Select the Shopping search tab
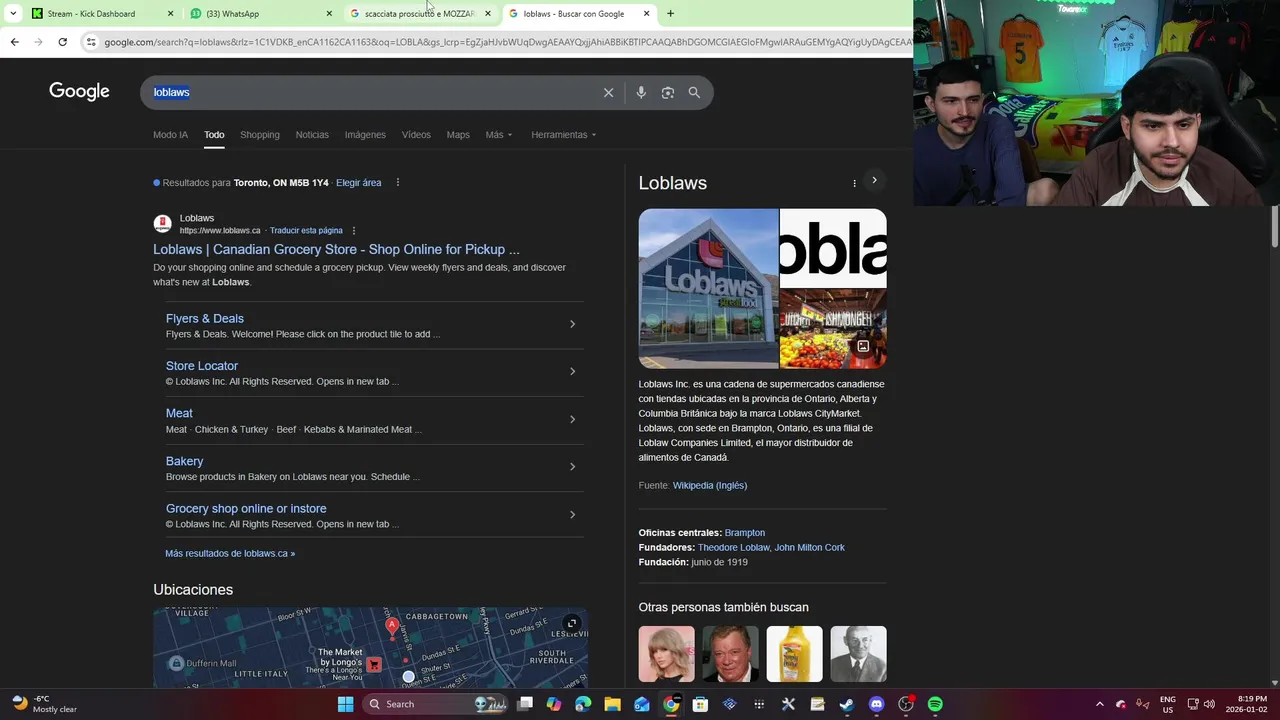1280x720 pixels. [259, 135]
